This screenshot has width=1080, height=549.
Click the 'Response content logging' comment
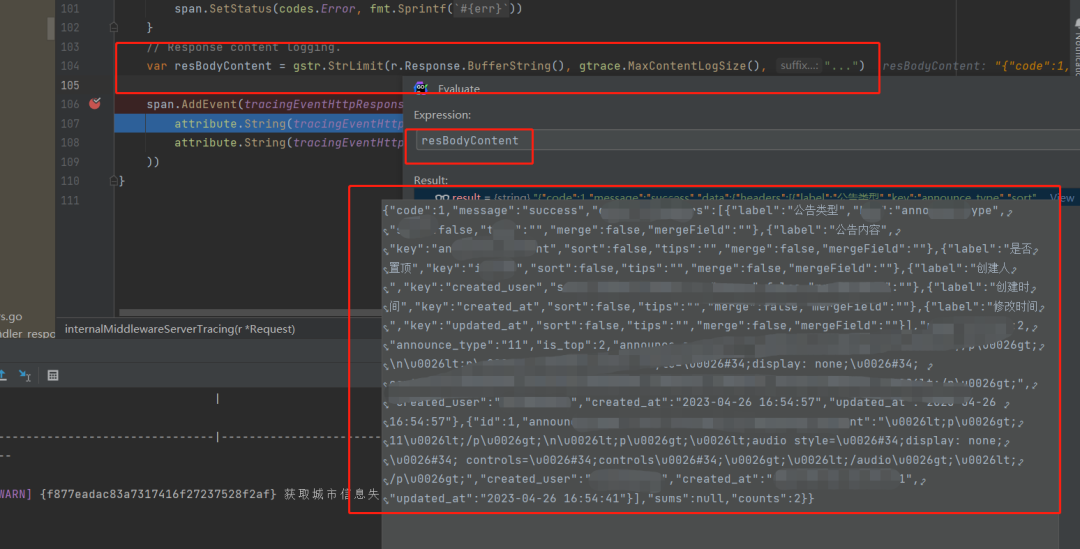pyautogui.click(x=243, y=48)
